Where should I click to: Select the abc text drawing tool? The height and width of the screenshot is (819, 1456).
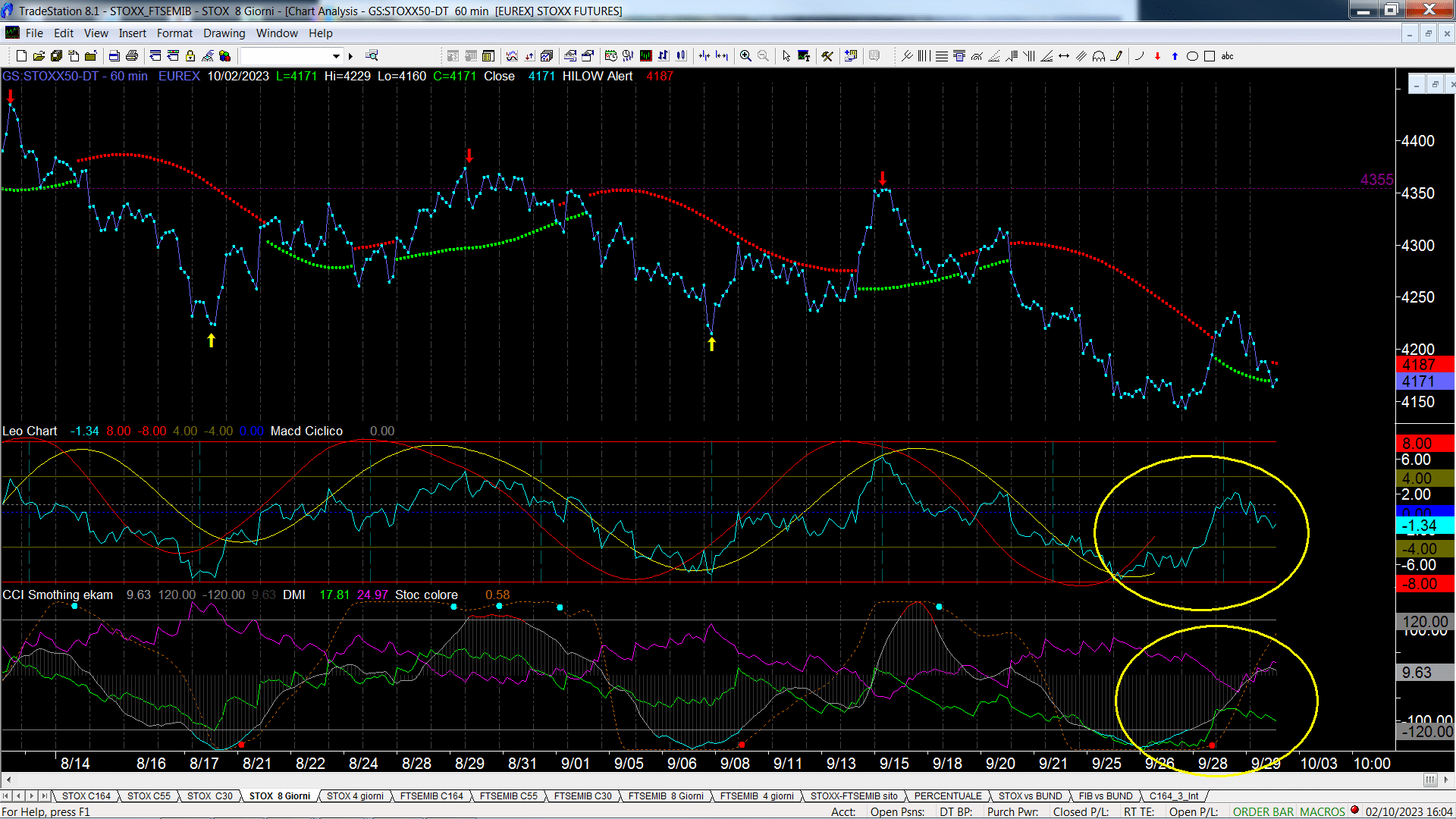pos(1228,56)
